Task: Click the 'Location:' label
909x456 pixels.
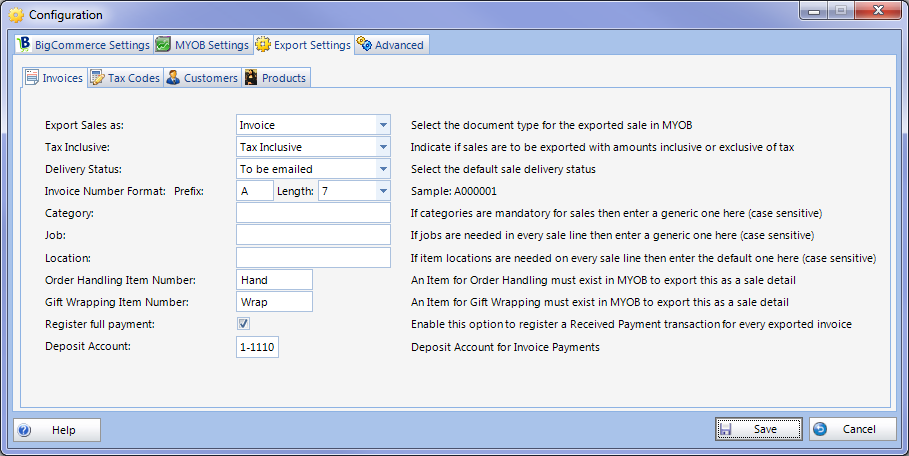Action: click(x=68, y=258)
